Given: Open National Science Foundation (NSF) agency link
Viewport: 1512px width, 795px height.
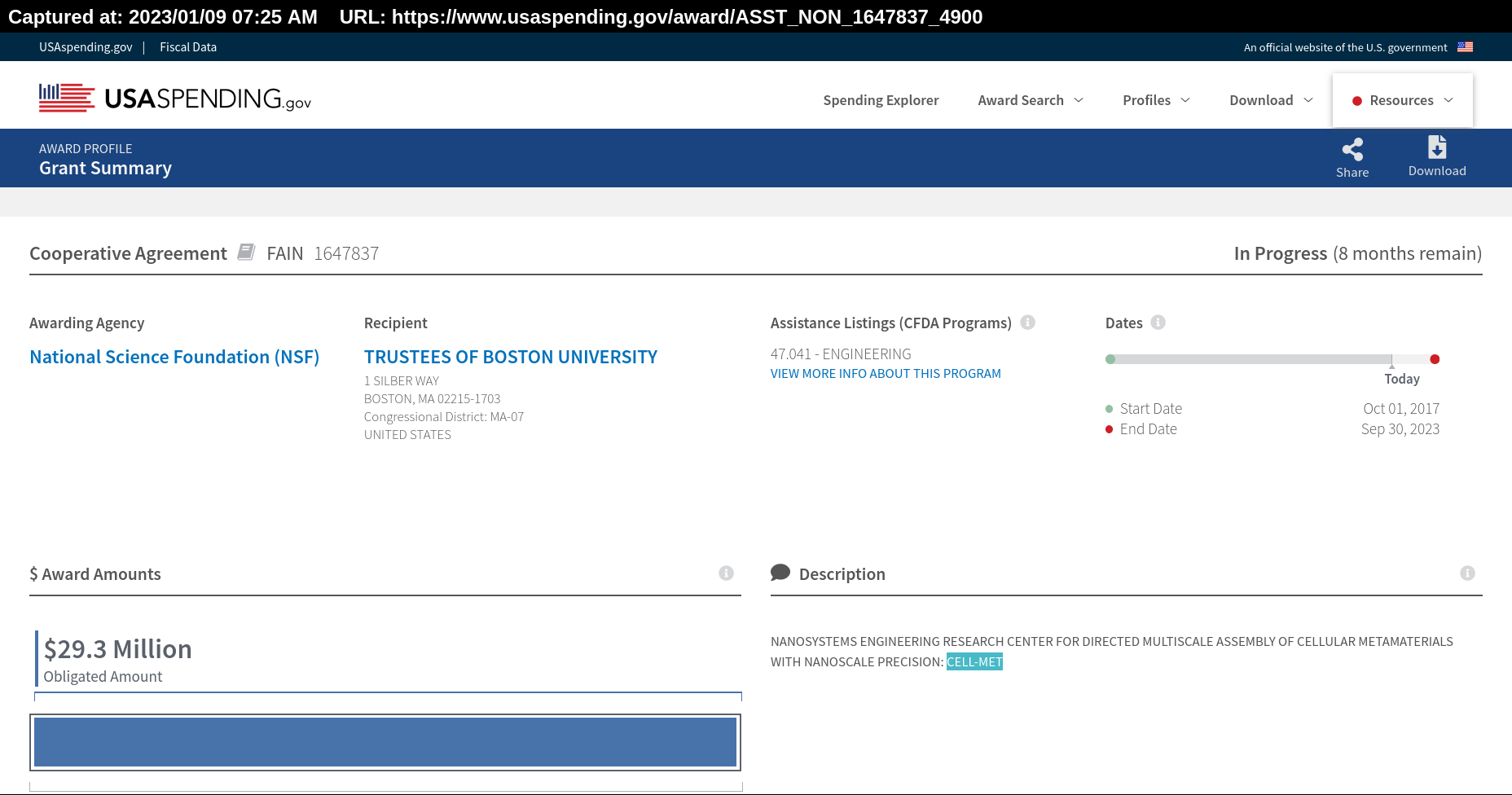Looking at the screenshot, I should click(174, 357).
